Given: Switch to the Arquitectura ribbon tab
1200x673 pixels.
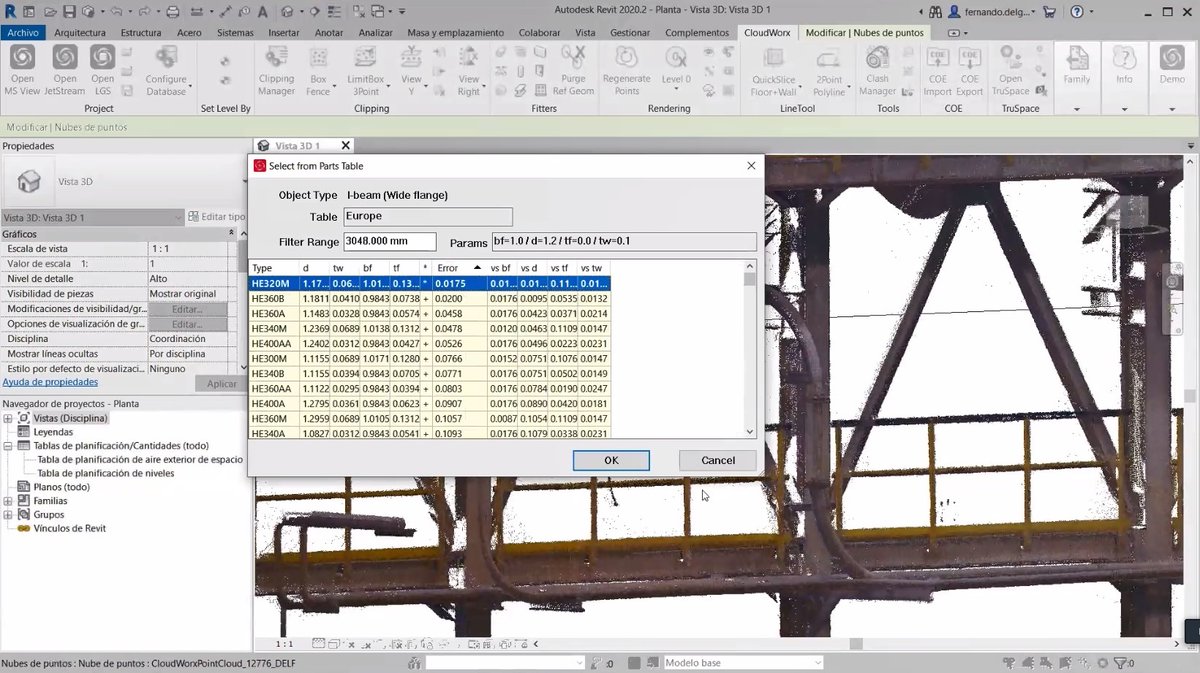Looking at the screenshot, I should 80,32.
